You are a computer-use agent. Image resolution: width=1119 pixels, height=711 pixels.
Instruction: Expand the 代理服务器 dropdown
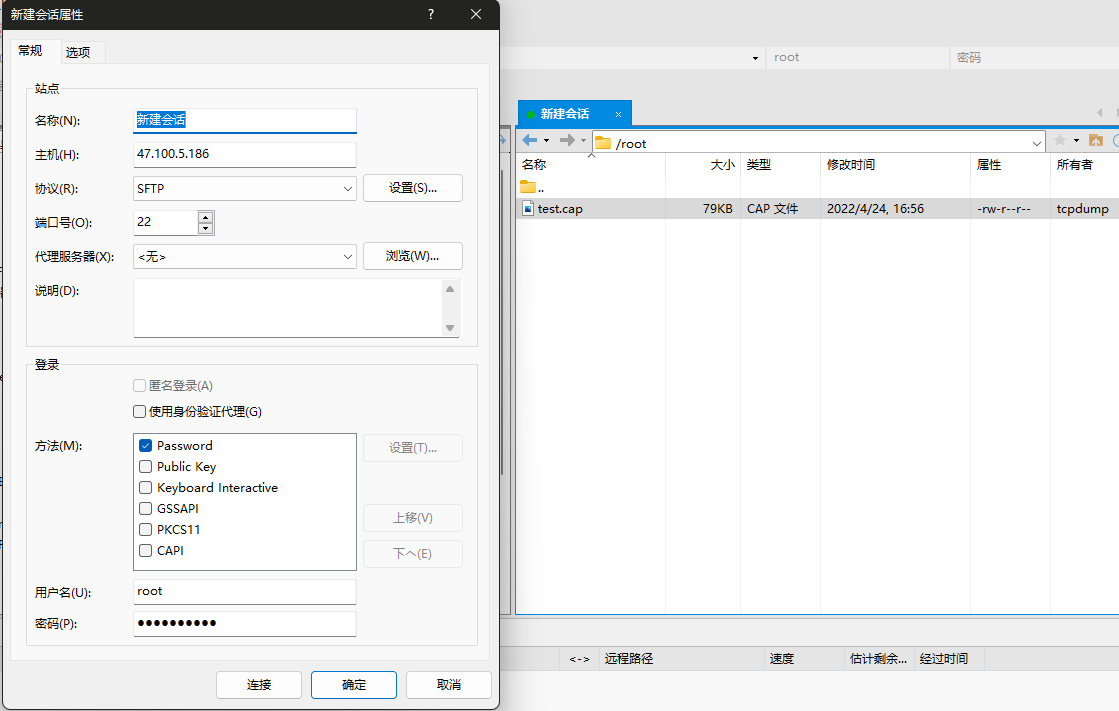point(347,257)
